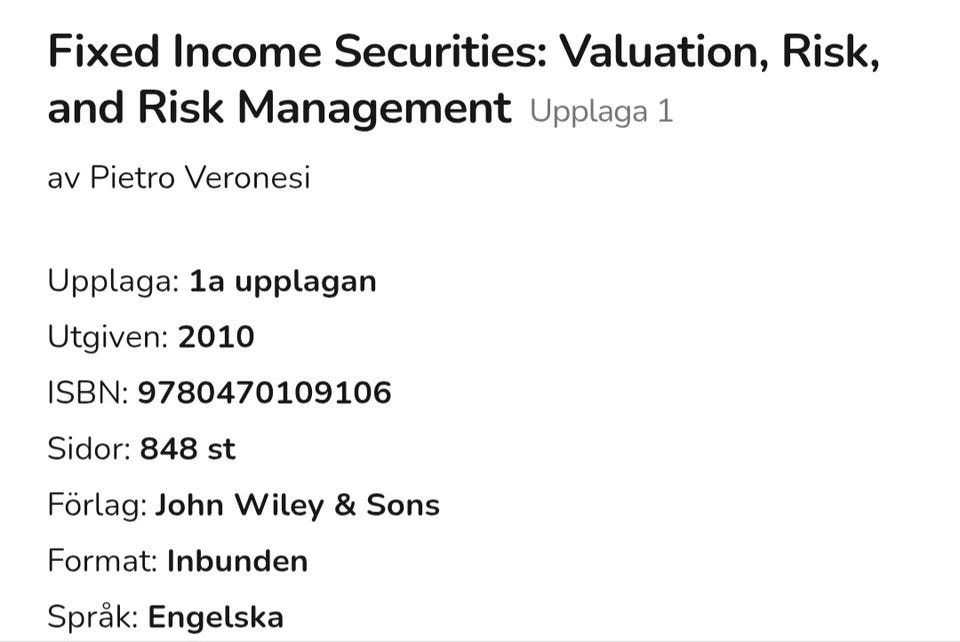Click the "Utgiven:" field label

coord(108,337)
